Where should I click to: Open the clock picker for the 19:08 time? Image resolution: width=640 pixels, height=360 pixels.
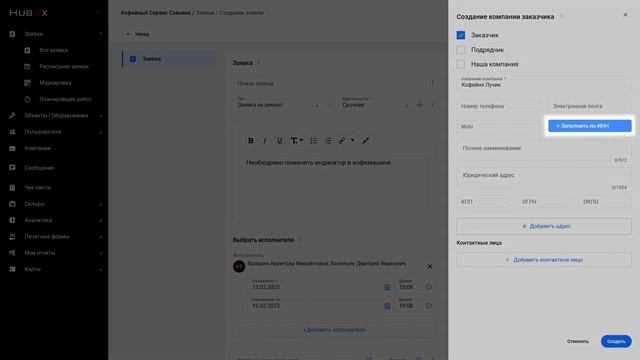click(x=429, y=306)
